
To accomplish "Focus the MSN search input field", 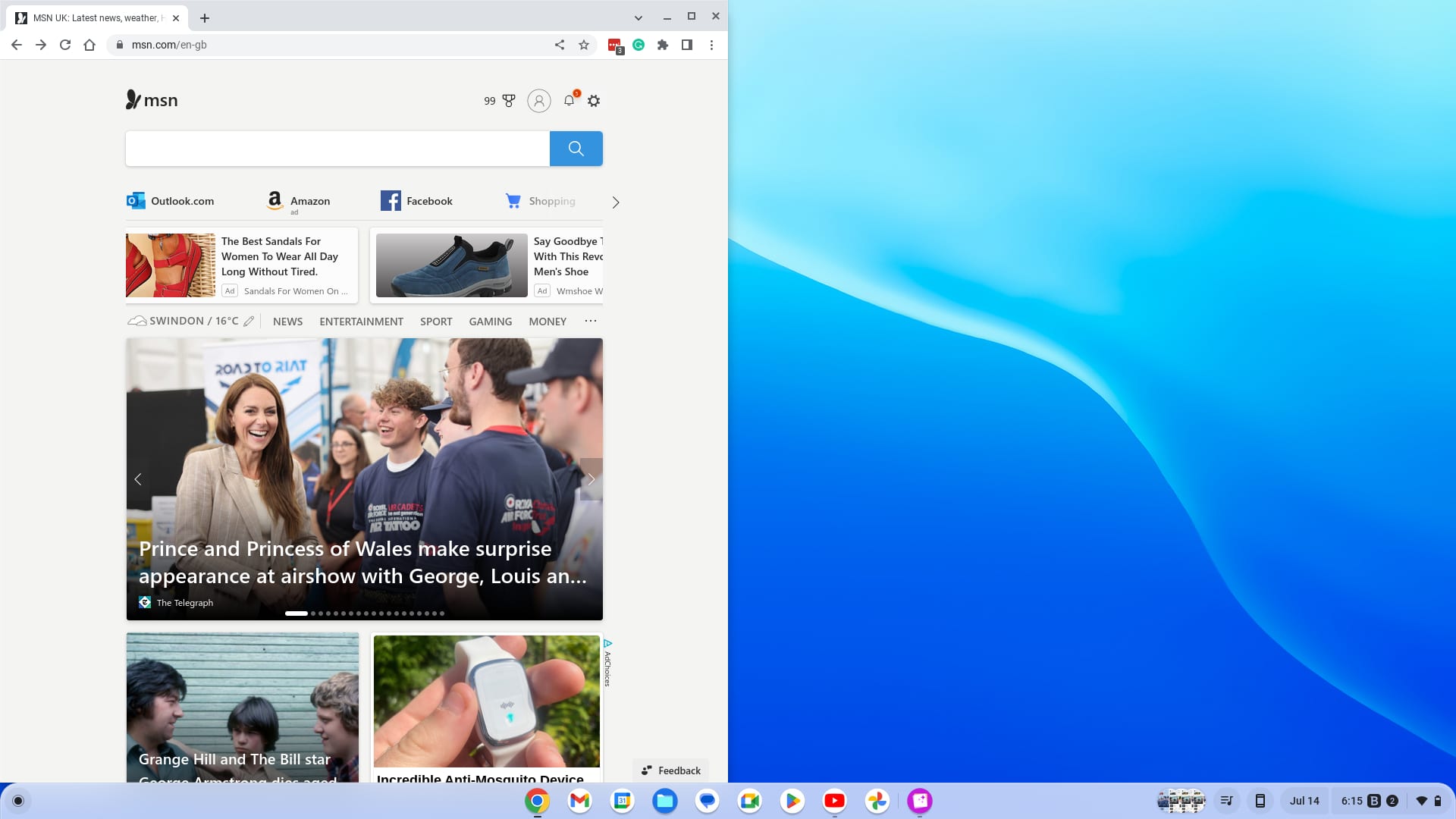I will (x=337, y=149).
